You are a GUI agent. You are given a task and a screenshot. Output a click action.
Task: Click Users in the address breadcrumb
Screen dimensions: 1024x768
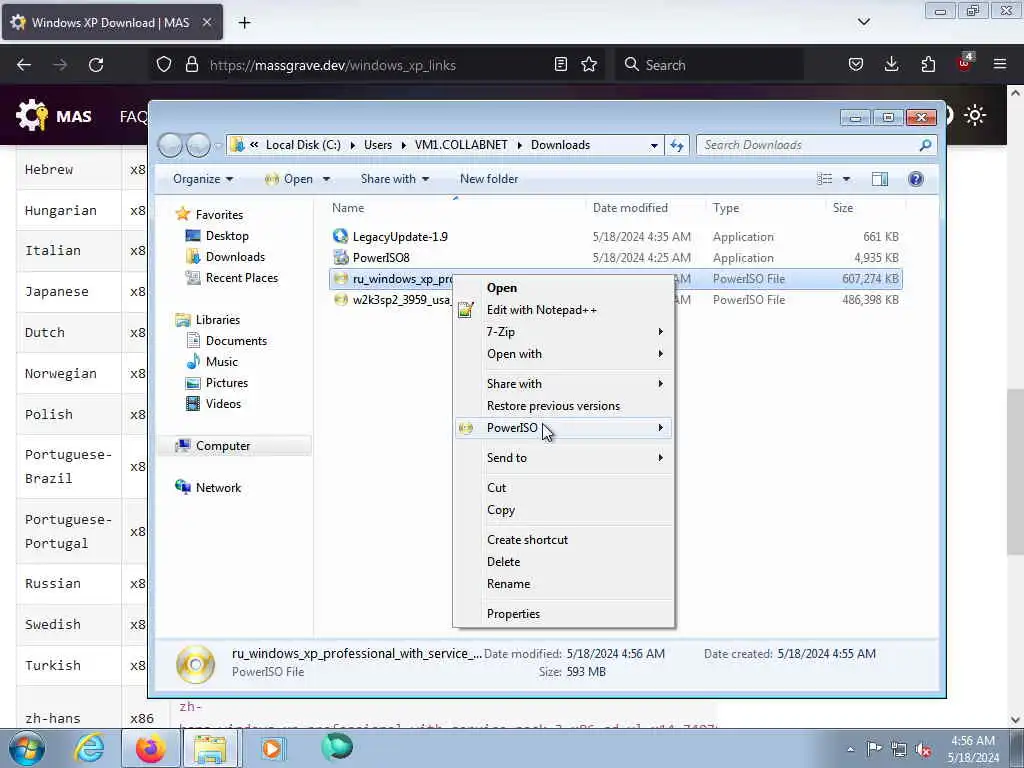click(377, 145)
